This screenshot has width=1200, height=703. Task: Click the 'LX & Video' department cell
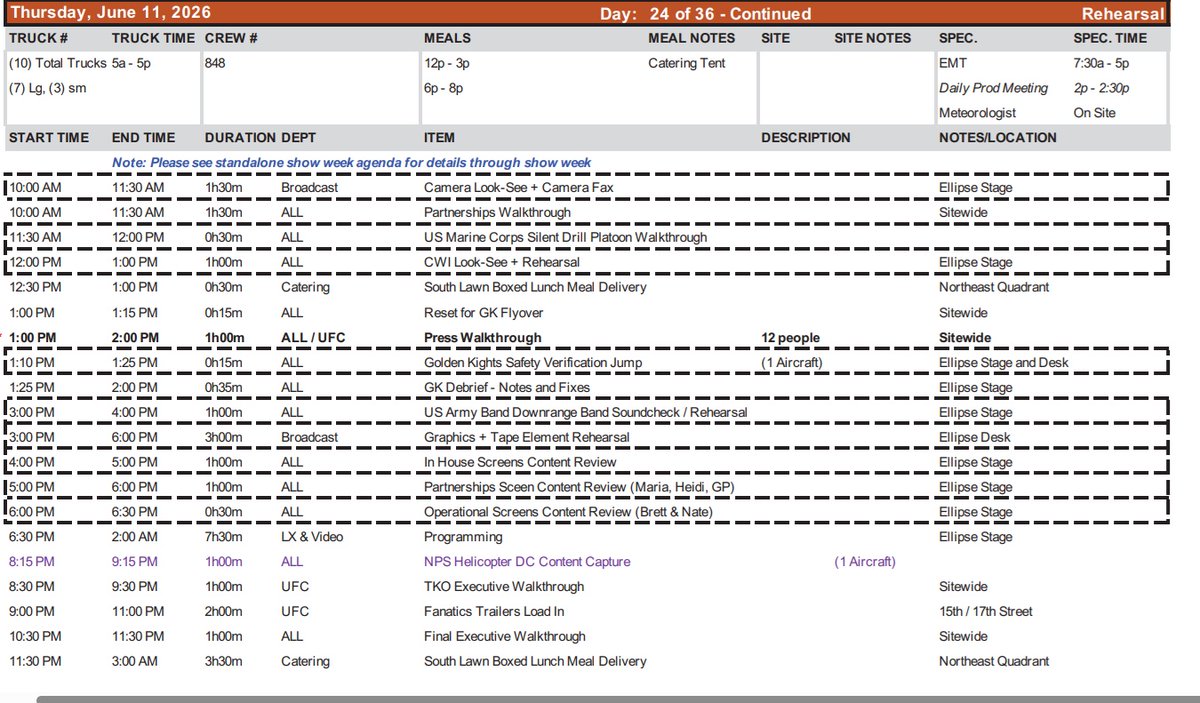(312, 538)
